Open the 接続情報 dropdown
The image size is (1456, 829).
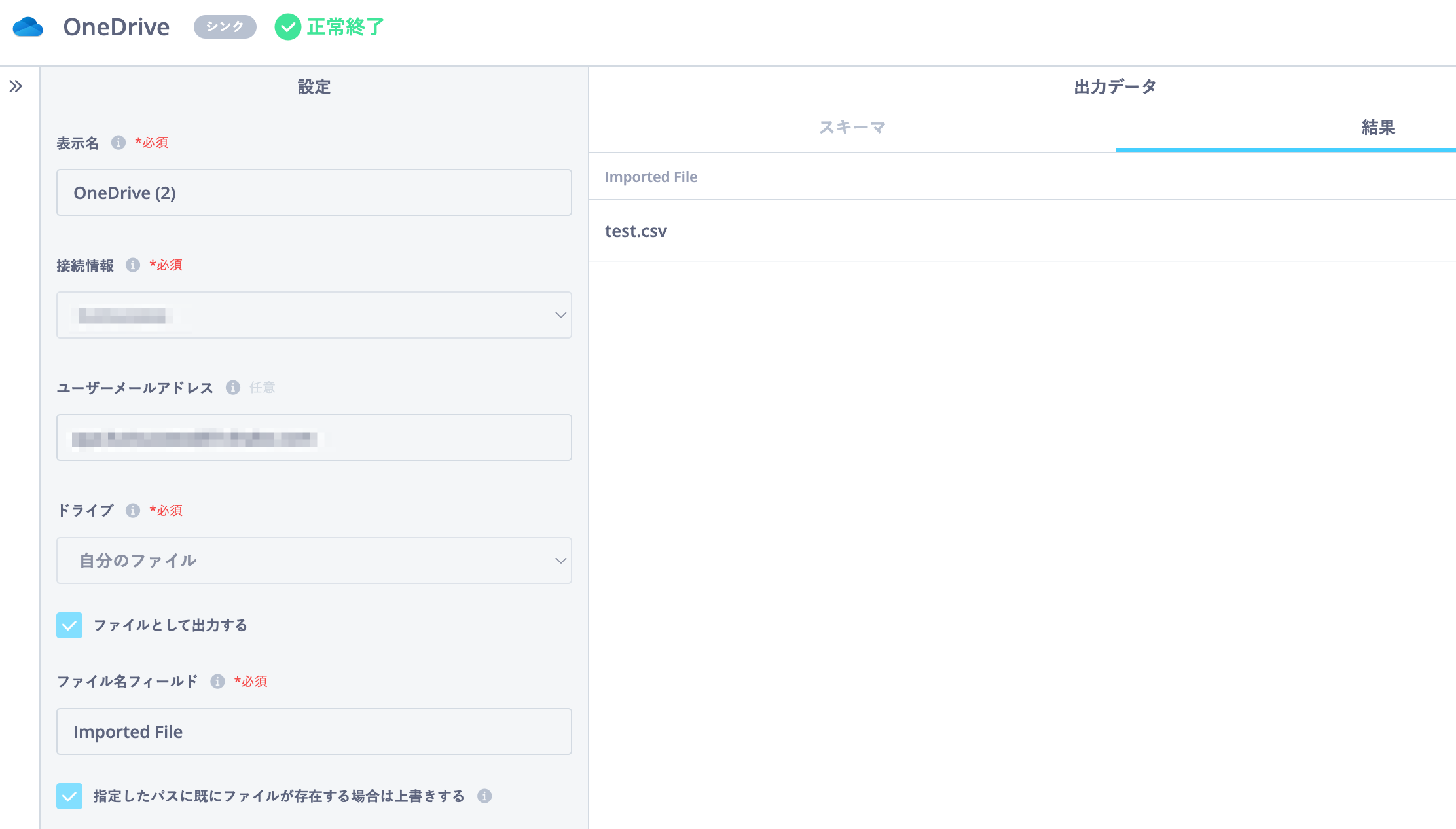314,315
